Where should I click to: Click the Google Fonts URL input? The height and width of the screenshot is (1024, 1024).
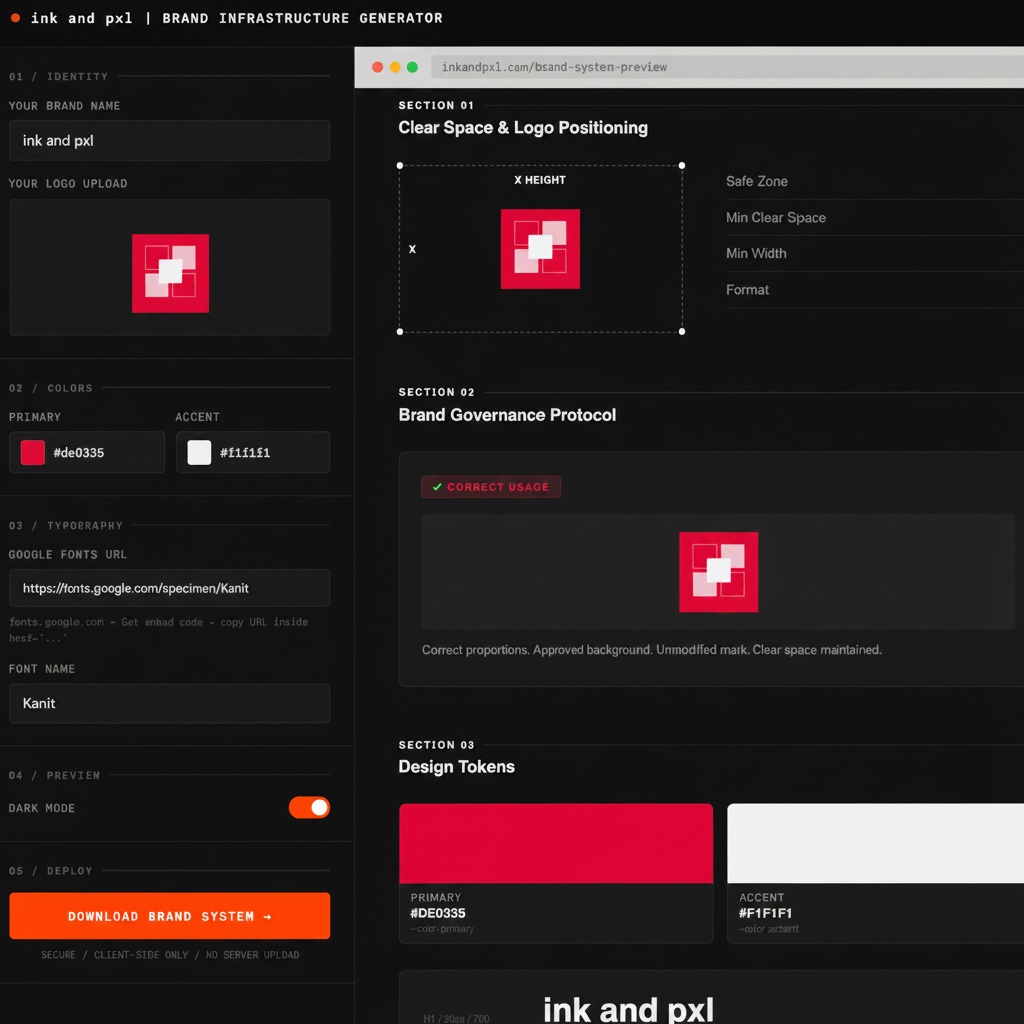point(169,588)
